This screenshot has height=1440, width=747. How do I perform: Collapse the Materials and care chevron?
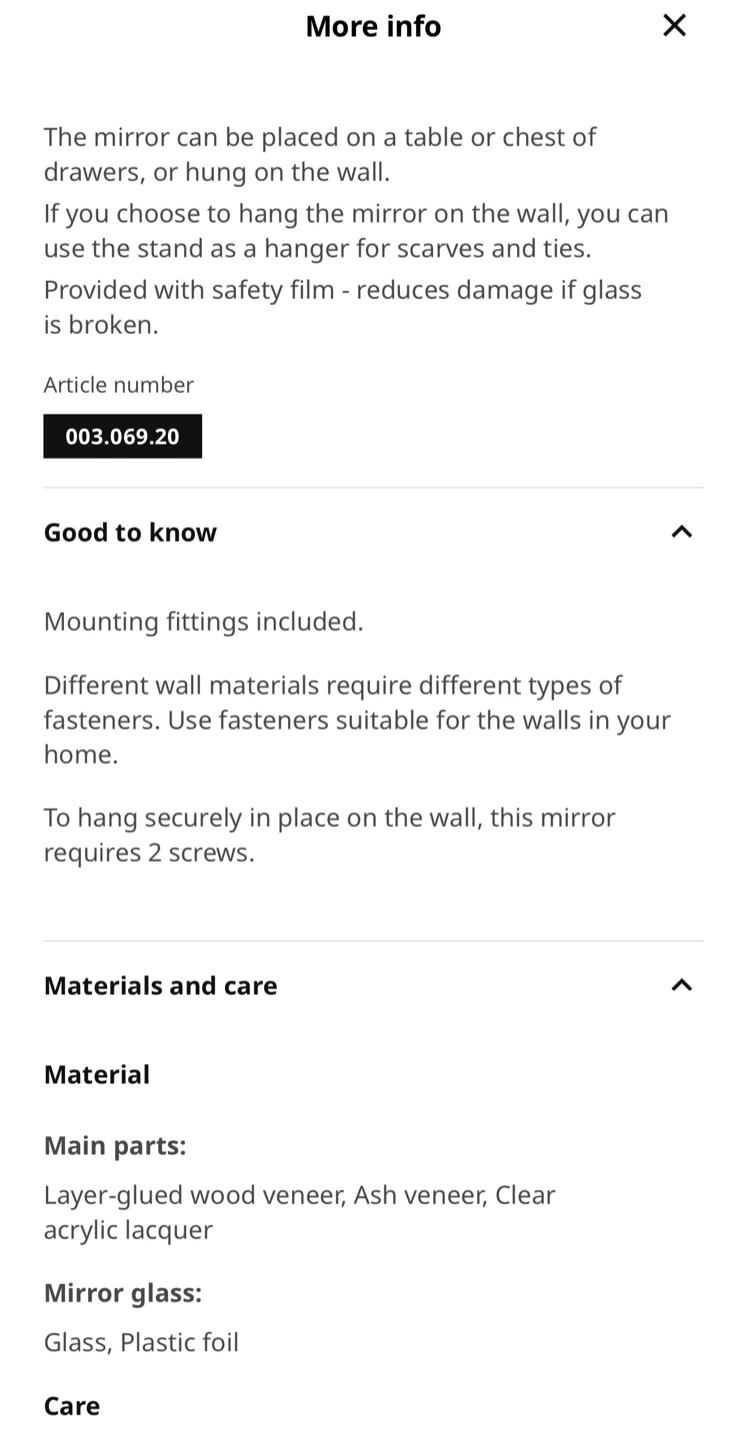pos(681,986)
